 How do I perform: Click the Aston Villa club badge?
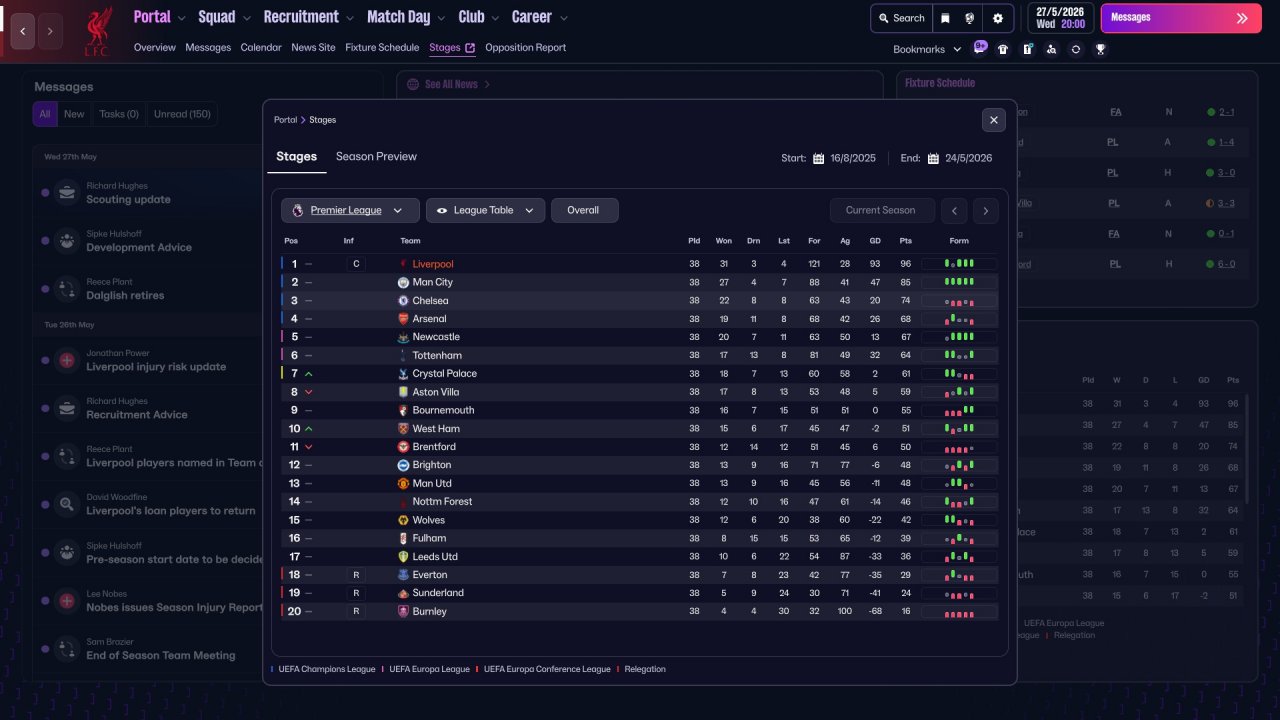[x=403, y=392]
